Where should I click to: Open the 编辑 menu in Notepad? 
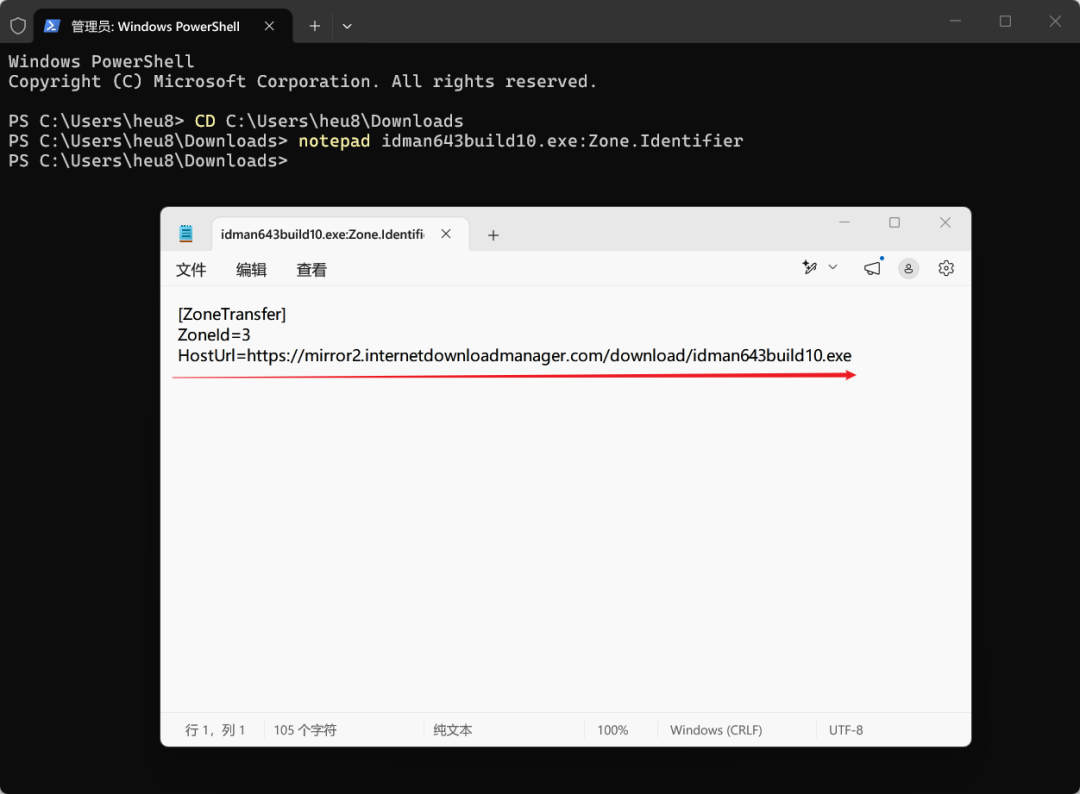pos(251,270)
